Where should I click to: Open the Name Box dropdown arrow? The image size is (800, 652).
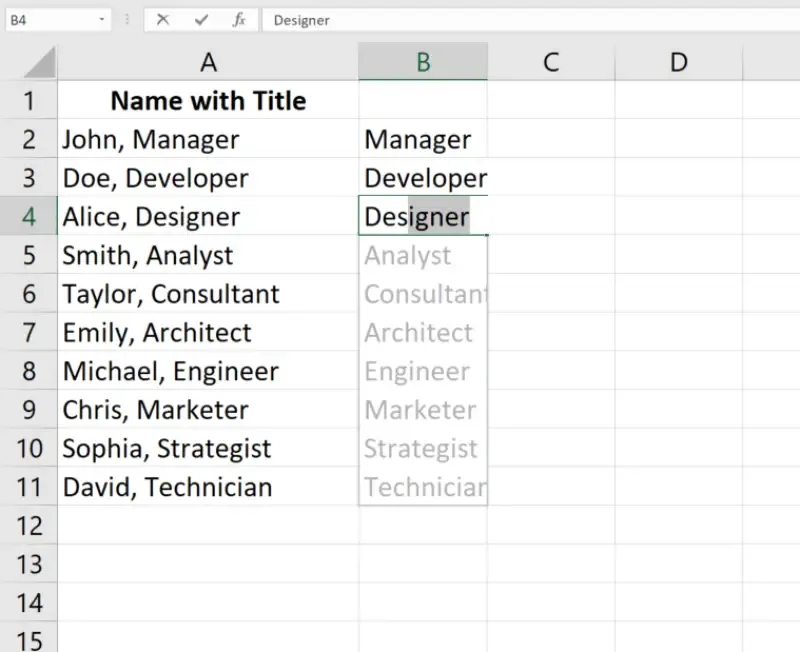pyautogui.click(x=103, y=19)
